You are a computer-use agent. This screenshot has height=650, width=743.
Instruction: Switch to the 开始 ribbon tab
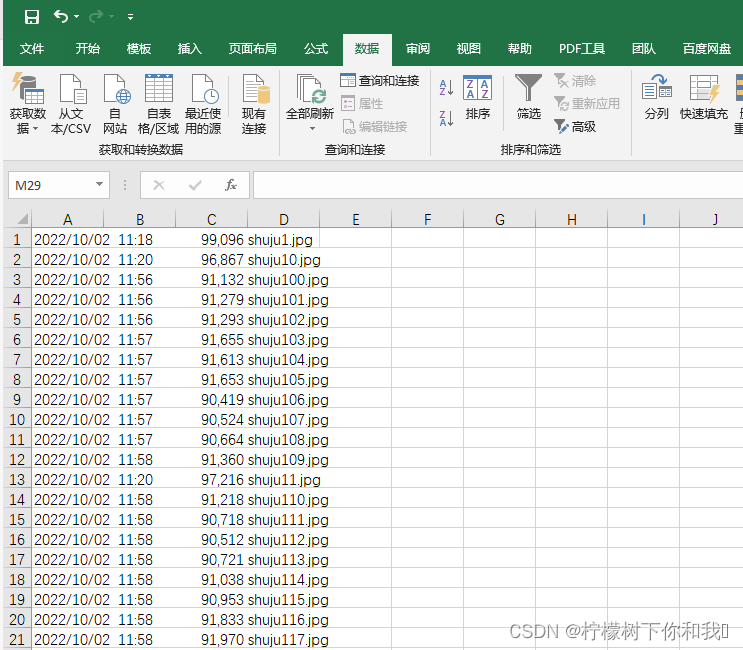click(88, 49)
